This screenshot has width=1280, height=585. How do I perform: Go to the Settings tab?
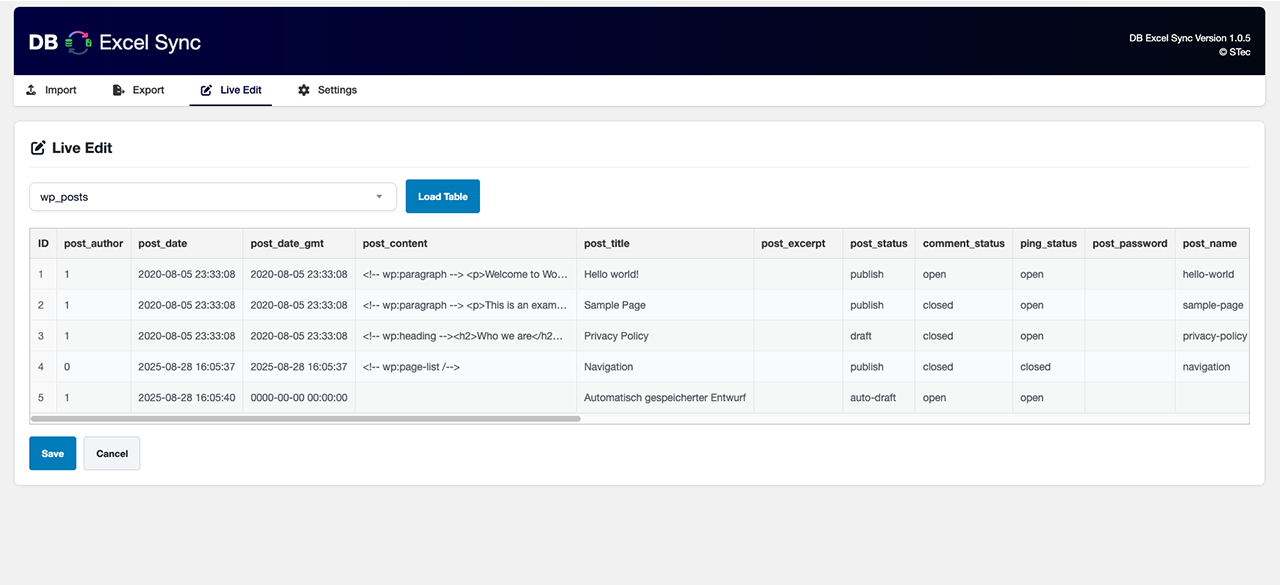tap(328, 90)
